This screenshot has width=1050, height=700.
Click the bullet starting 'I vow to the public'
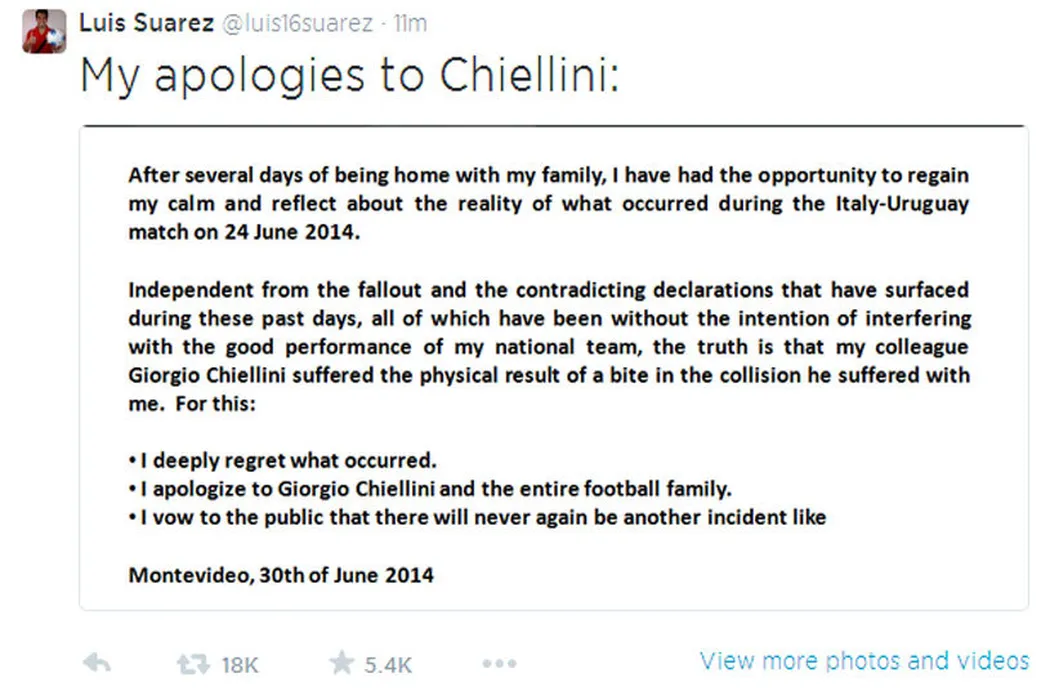[x=477, y=518]
